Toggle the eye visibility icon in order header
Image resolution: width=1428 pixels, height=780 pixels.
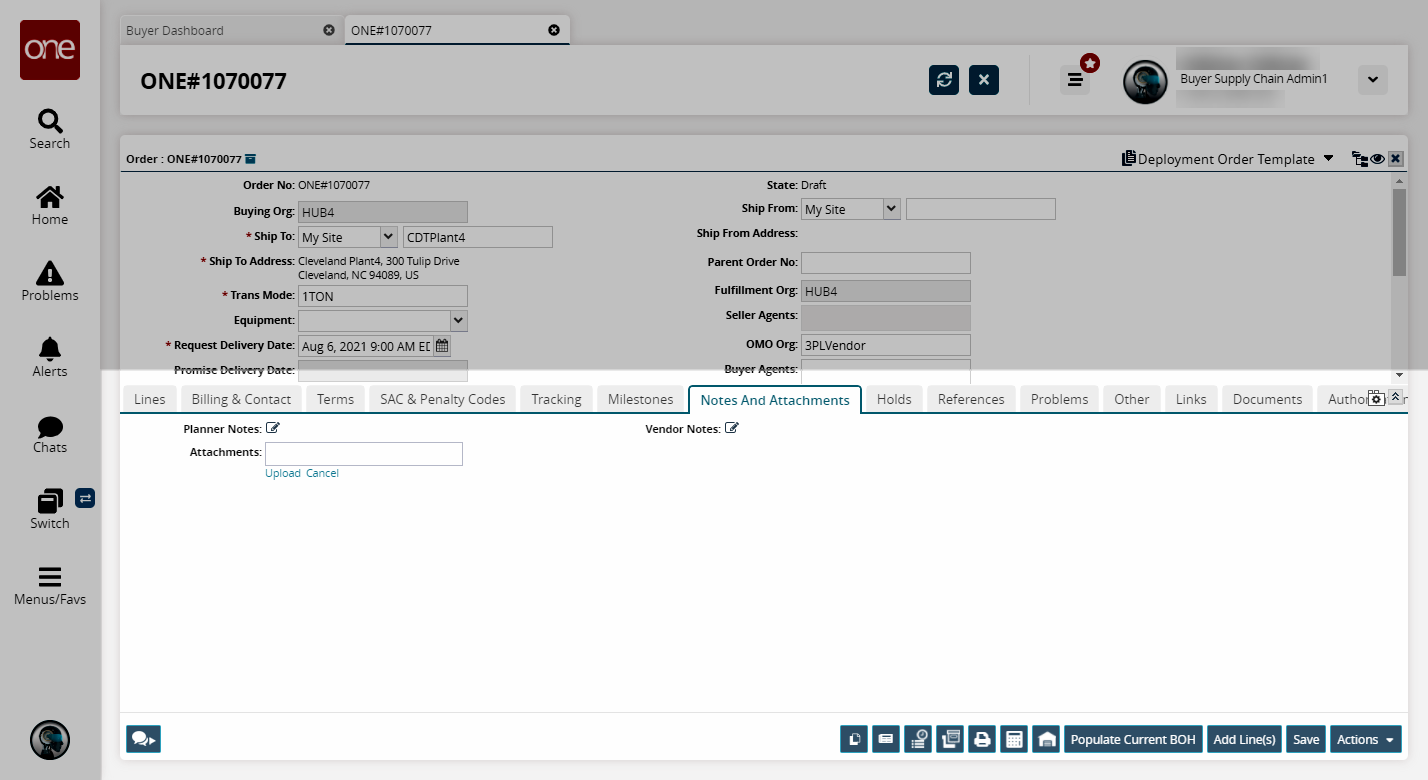tap(1377, 159)
